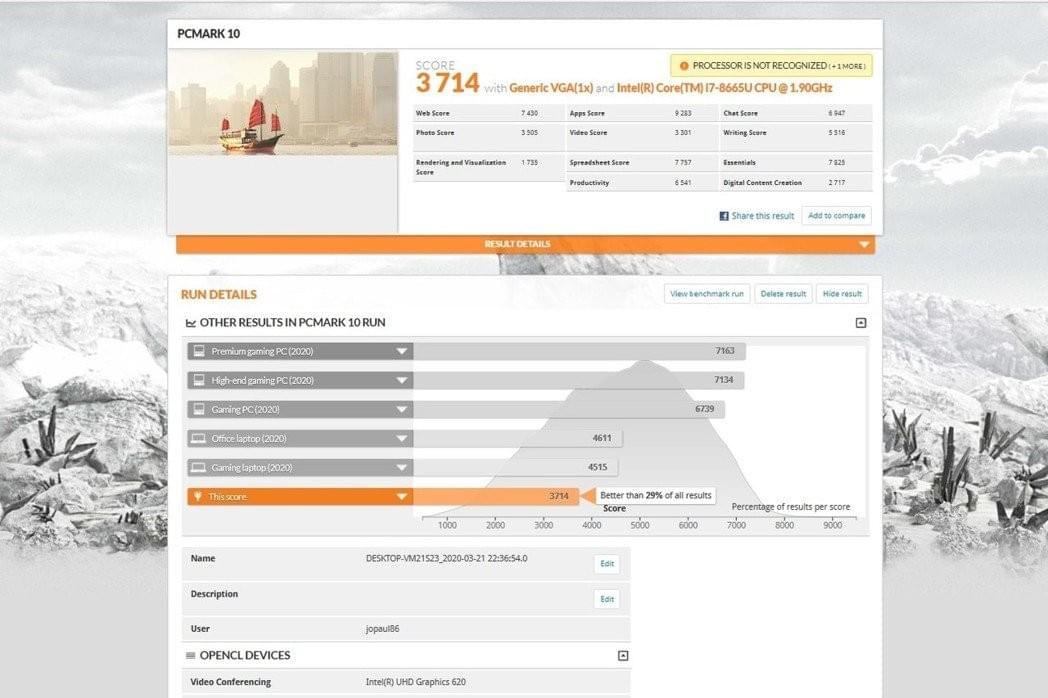The height and width of the screenshot is (698, 1048).
Task: Click the Facebook icon beside Share this result
Action: point(723,216)
